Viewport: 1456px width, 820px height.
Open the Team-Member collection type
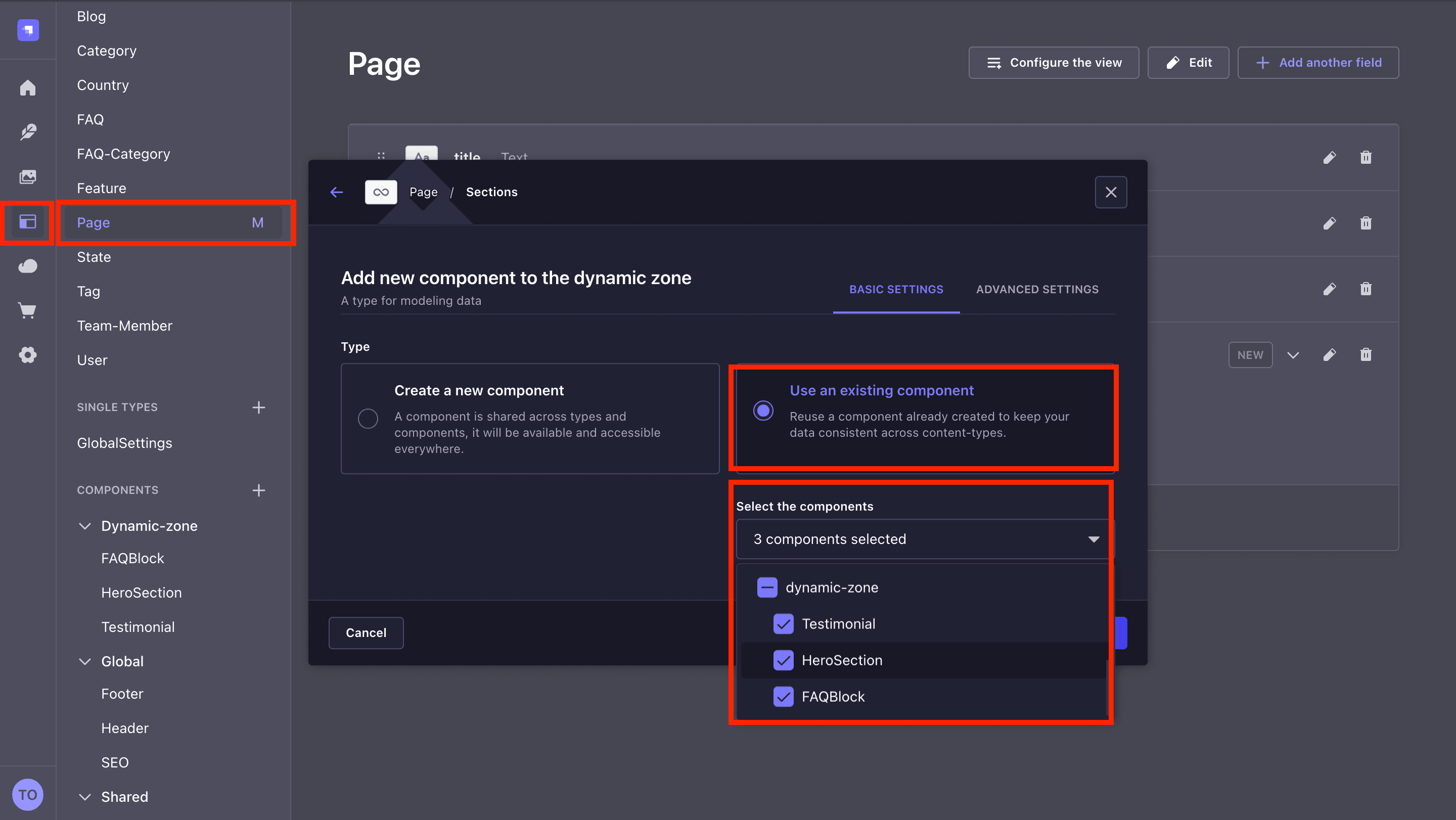click(124, 326)
